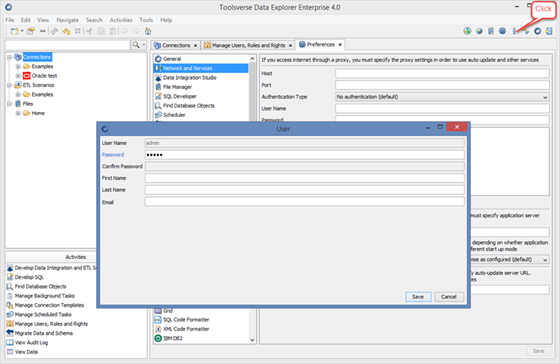This screenshot has height=364, width=560.
Task: Expand Examples folder under ETL Scenarios
Action: pos(18,94)
